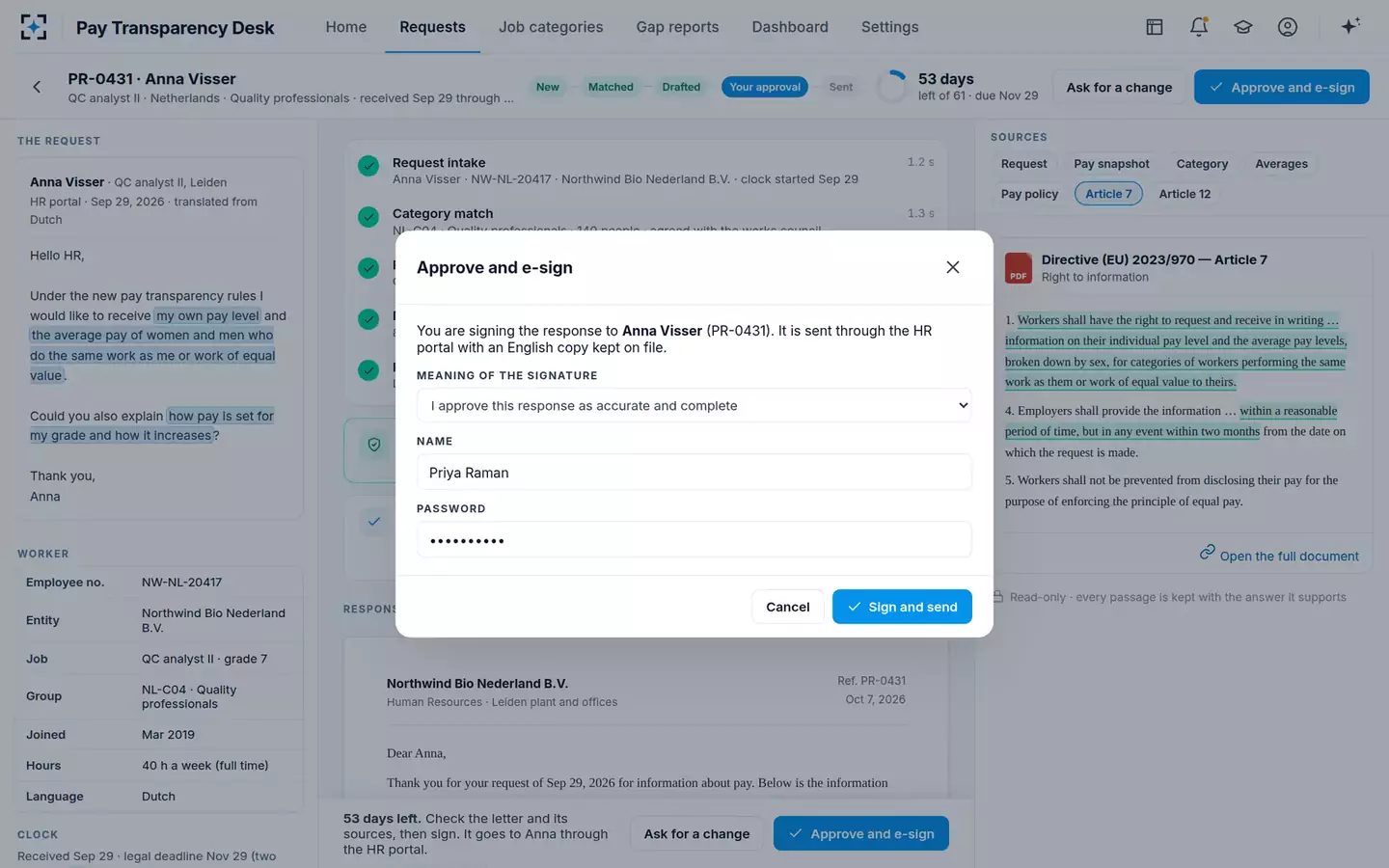The width and height of the screenshot is (1389, 868).
Task: Select the Article 12 source chip
Action: pyautogui.click(x=1185, y=194)
